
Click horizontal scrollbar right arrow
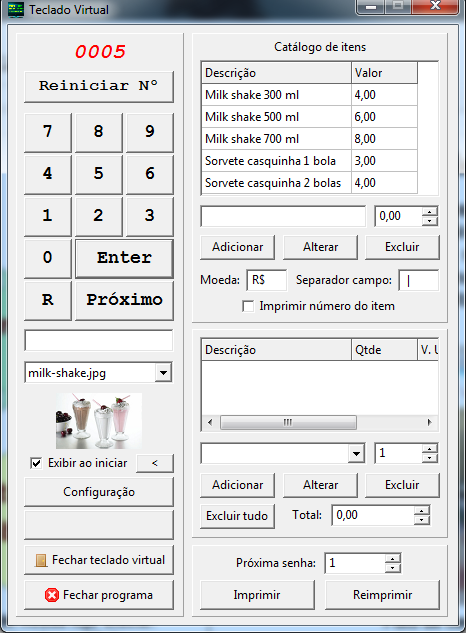[x=430, y=423]
